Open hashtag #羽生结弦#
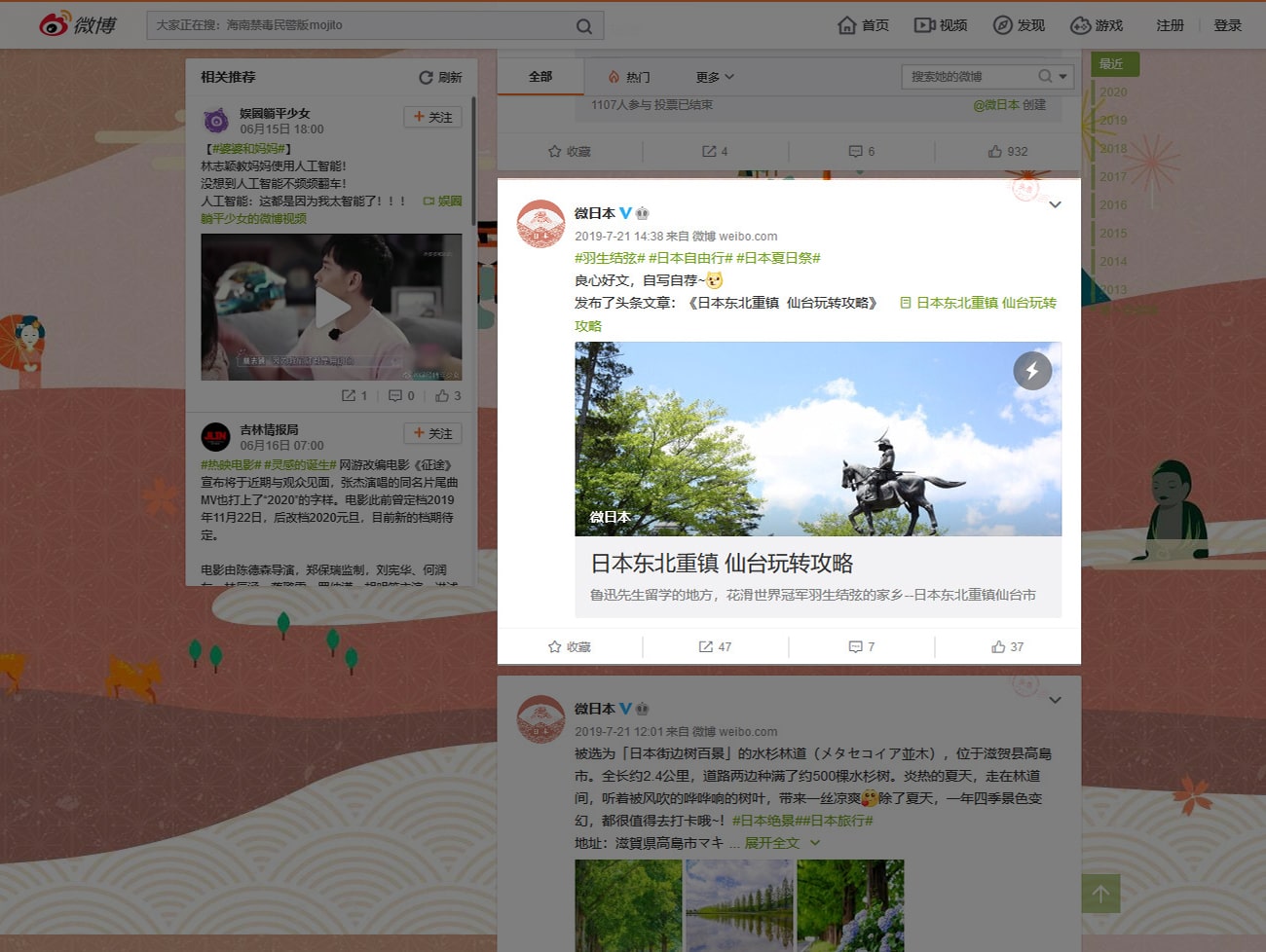This screenshot has width=1266, height=952. [x=610, y=258]
